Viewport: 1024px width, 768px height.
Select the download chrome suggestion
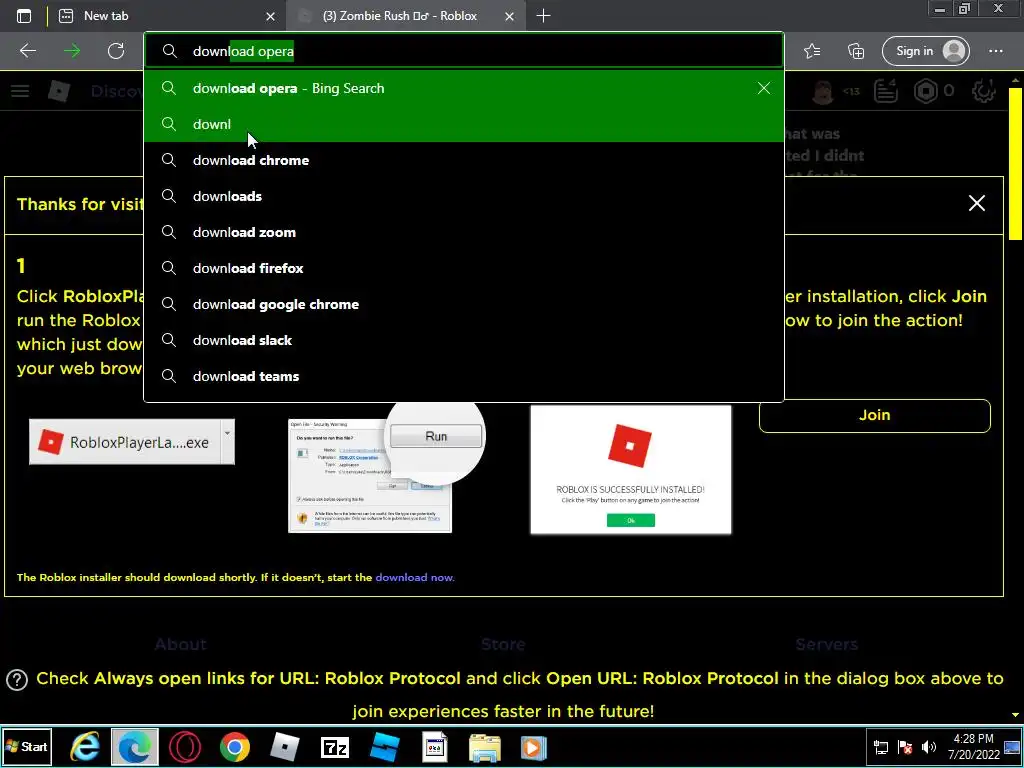pos(464,160)
